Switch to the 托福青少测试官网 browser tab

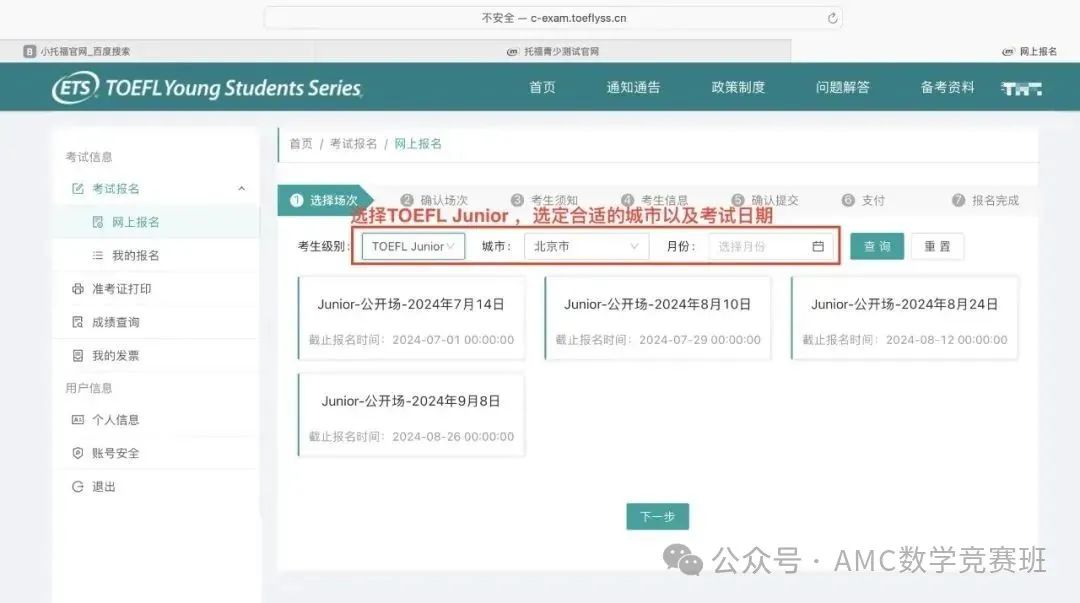pos(553,52)
